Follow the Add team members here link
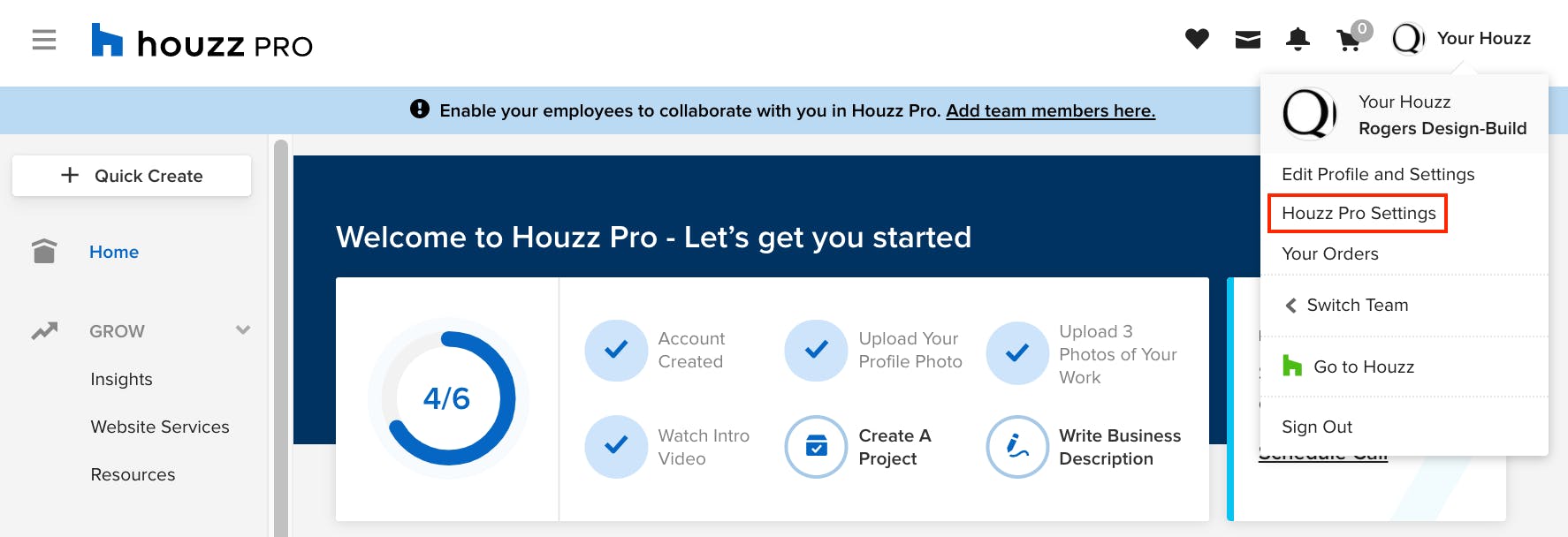 [1050, 110]
